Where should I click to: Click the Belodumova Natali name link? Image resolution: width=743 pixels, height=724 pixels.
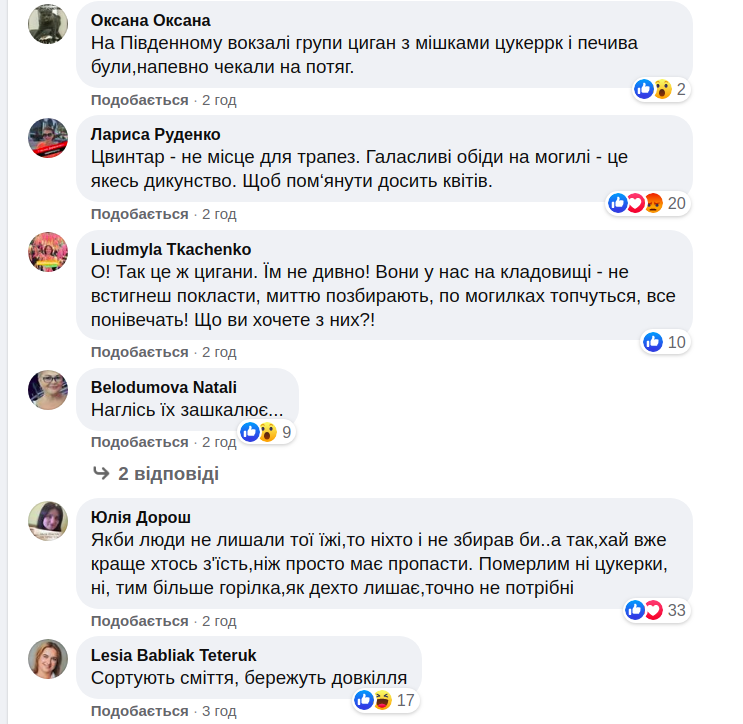tap(164, 387)
